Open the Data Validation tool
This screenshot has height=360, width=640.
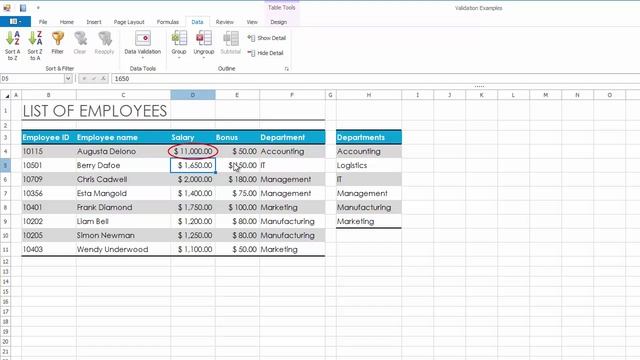coord(143,42)
